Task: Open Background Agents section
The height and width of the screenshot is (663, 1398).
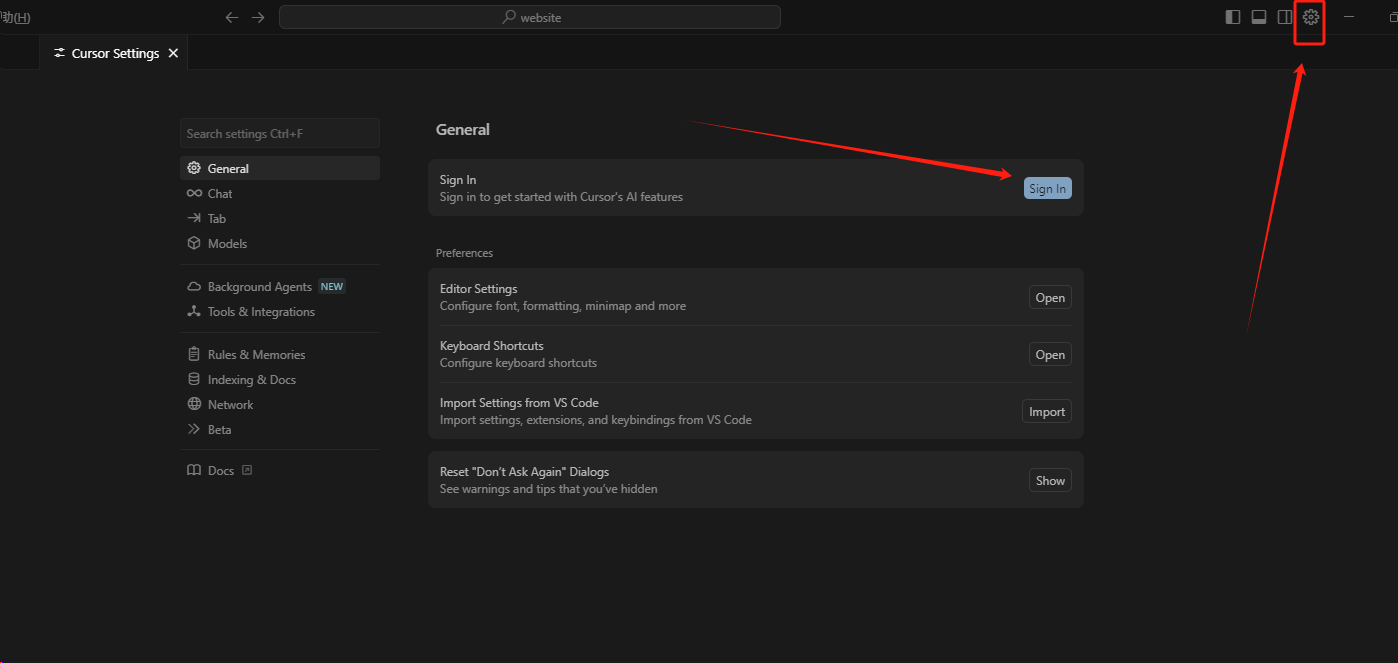Action: (x=280, y=286)
